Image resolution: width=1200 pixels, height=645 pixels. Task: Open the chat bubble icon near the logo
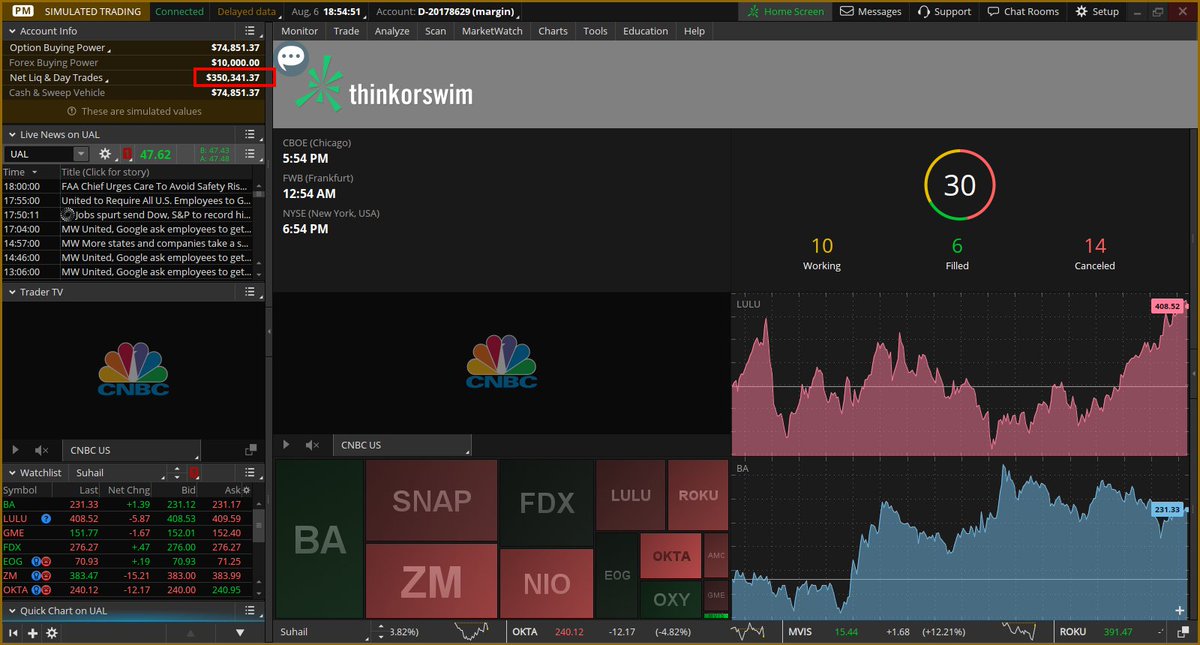[291, 57]
